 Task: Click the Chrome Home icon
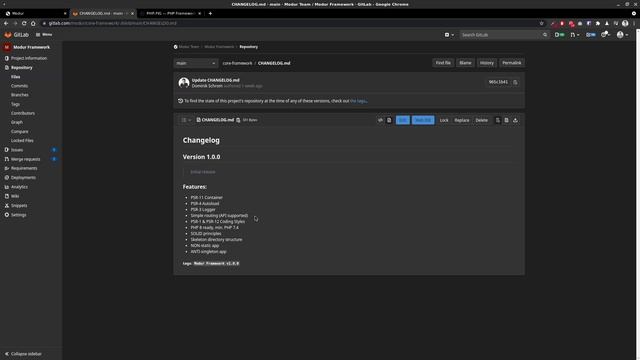click(33, 24)
